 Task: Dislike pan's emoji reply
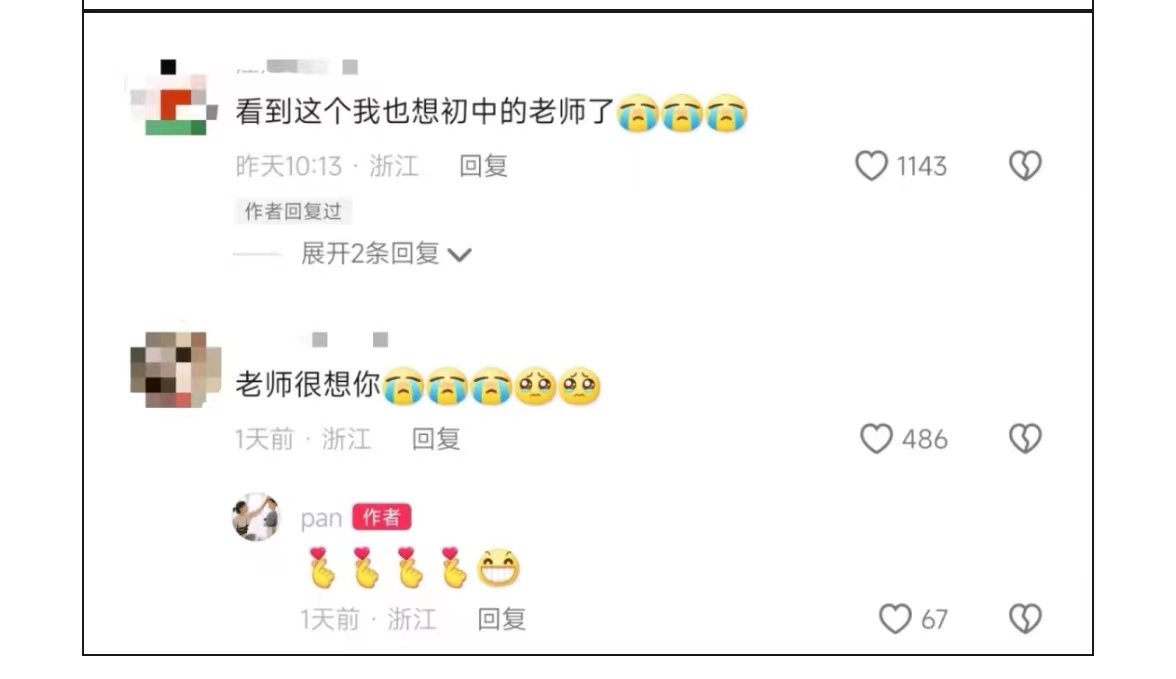[x=1024, y=619]
